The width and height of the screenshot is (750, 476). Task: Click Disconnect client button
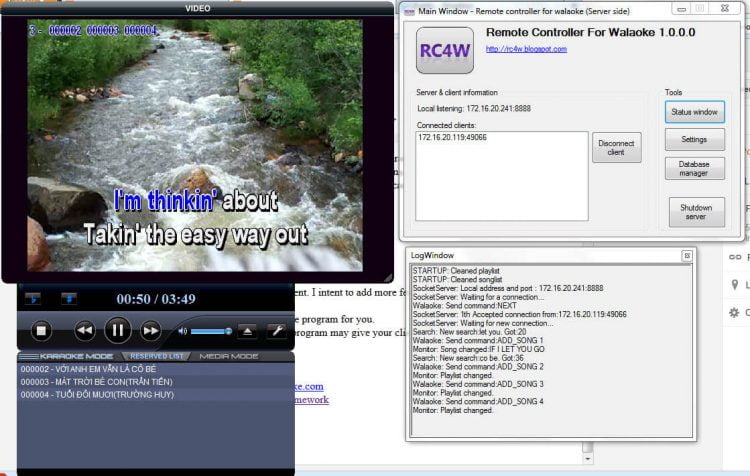[x=617, y=147]
